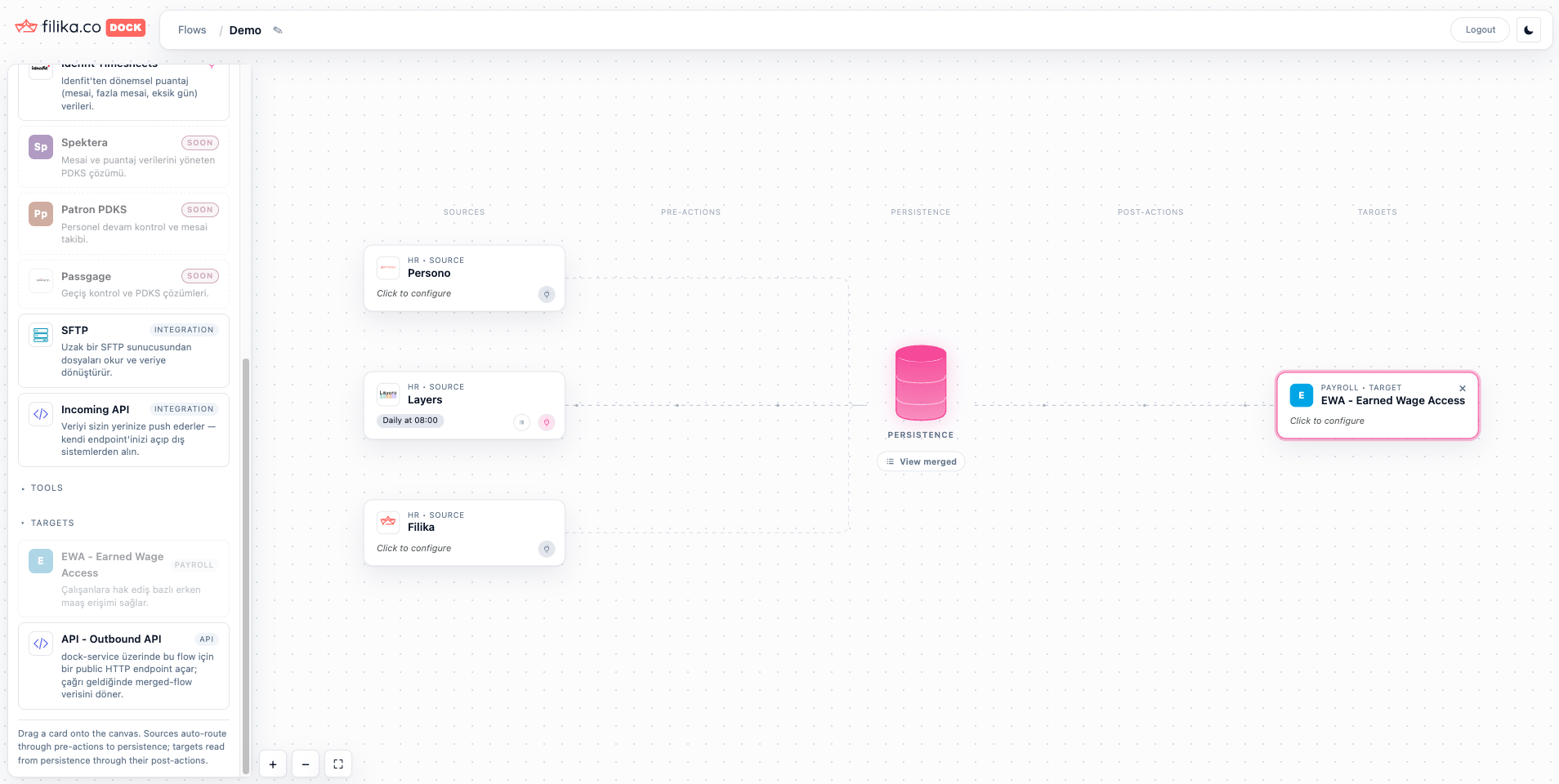
Task: Click the sidebar vertical scrollbar
Action: 245,565
